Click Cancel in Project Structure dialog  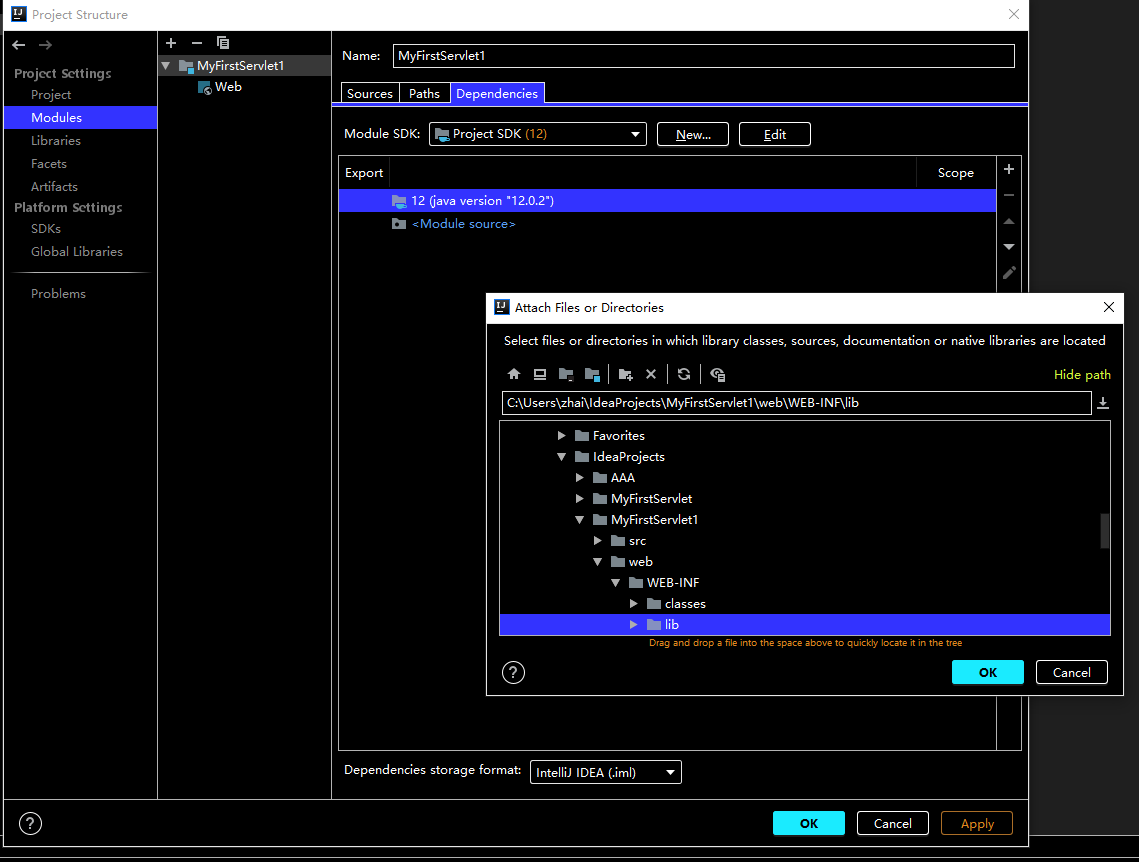click(893, 824)
